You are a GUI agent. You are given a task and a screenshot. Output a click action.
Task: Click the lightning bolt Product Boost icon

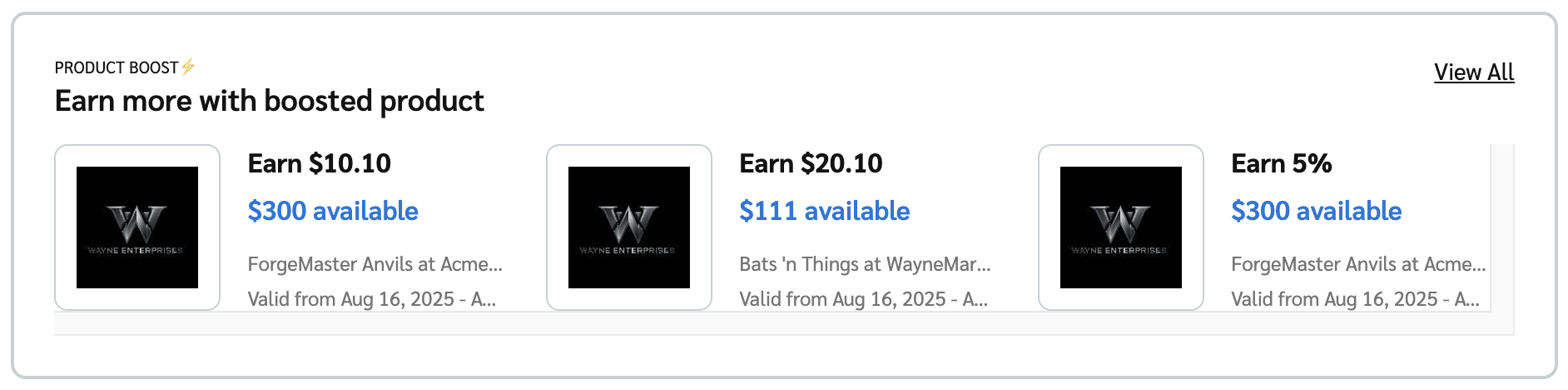188,67
